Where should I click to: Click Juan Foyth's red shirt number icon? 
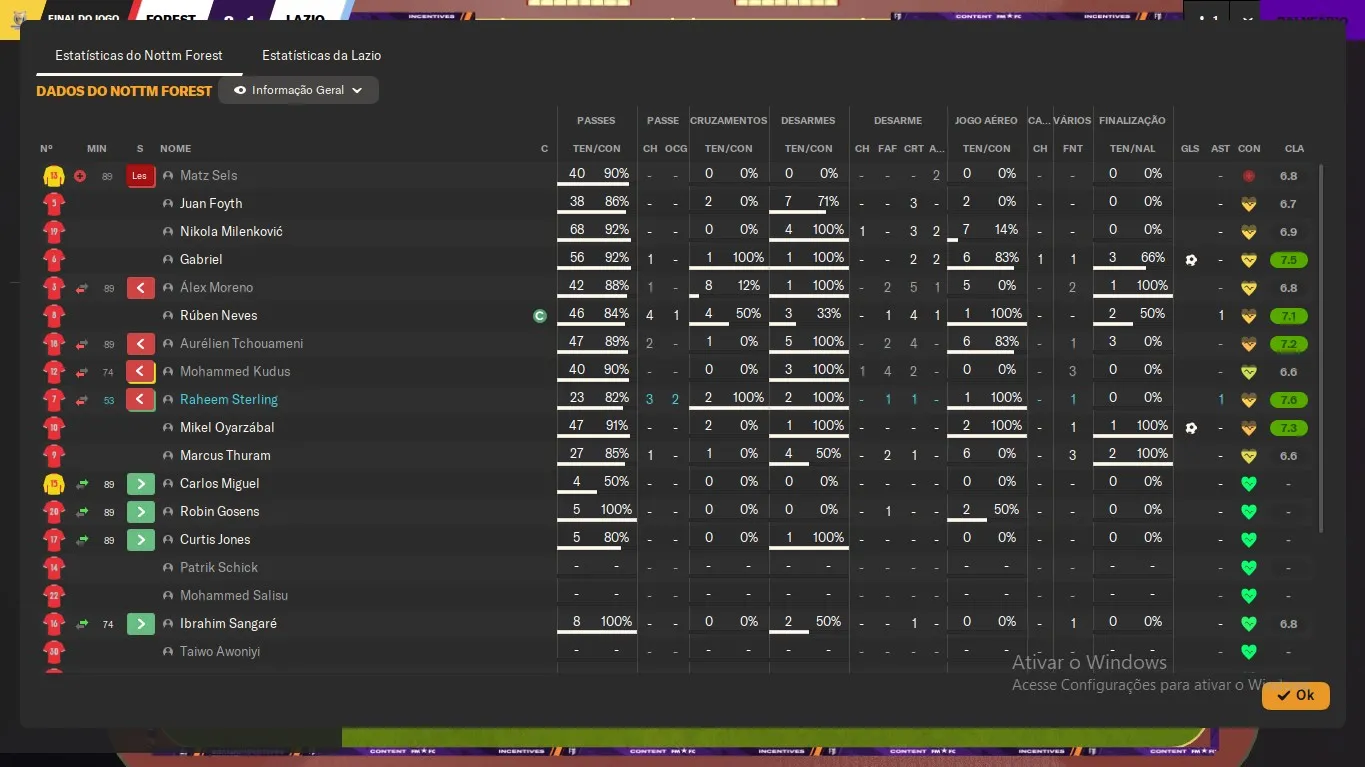click(54, 204)
